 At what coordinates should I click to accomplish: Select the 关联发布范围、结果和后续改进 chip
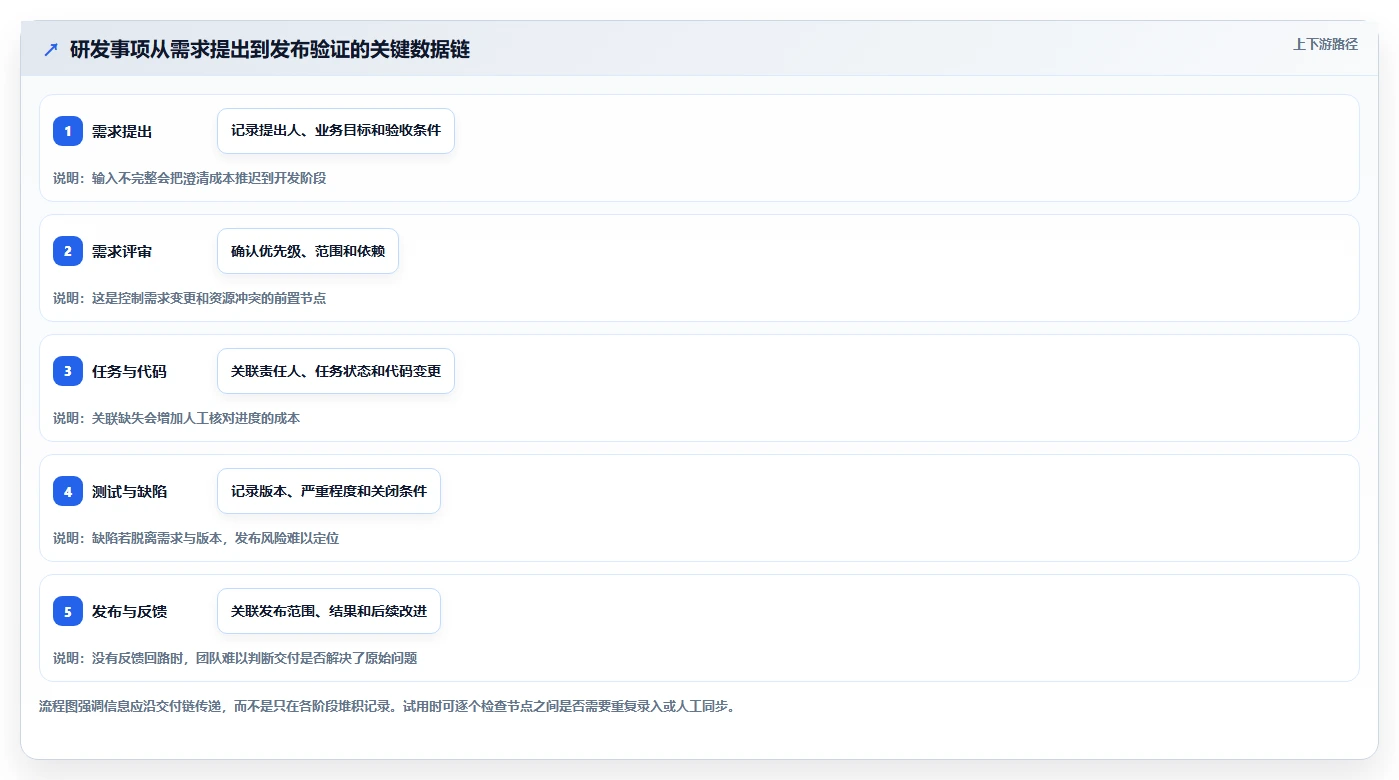(329, 611)
